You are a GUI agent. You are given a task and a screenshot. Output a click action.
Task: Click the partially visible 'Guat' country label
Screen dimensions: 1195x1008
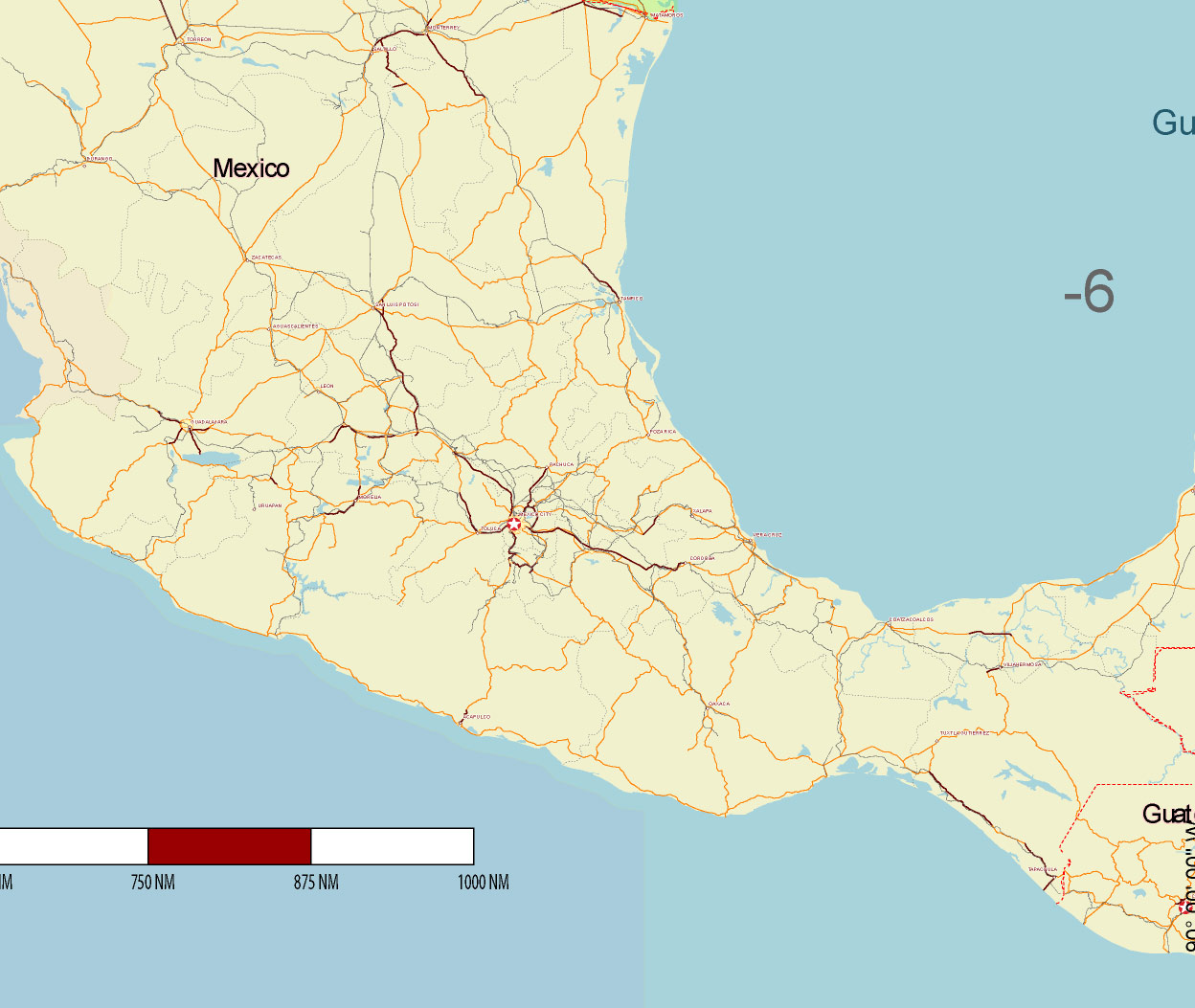click(x=1168, y=814)
